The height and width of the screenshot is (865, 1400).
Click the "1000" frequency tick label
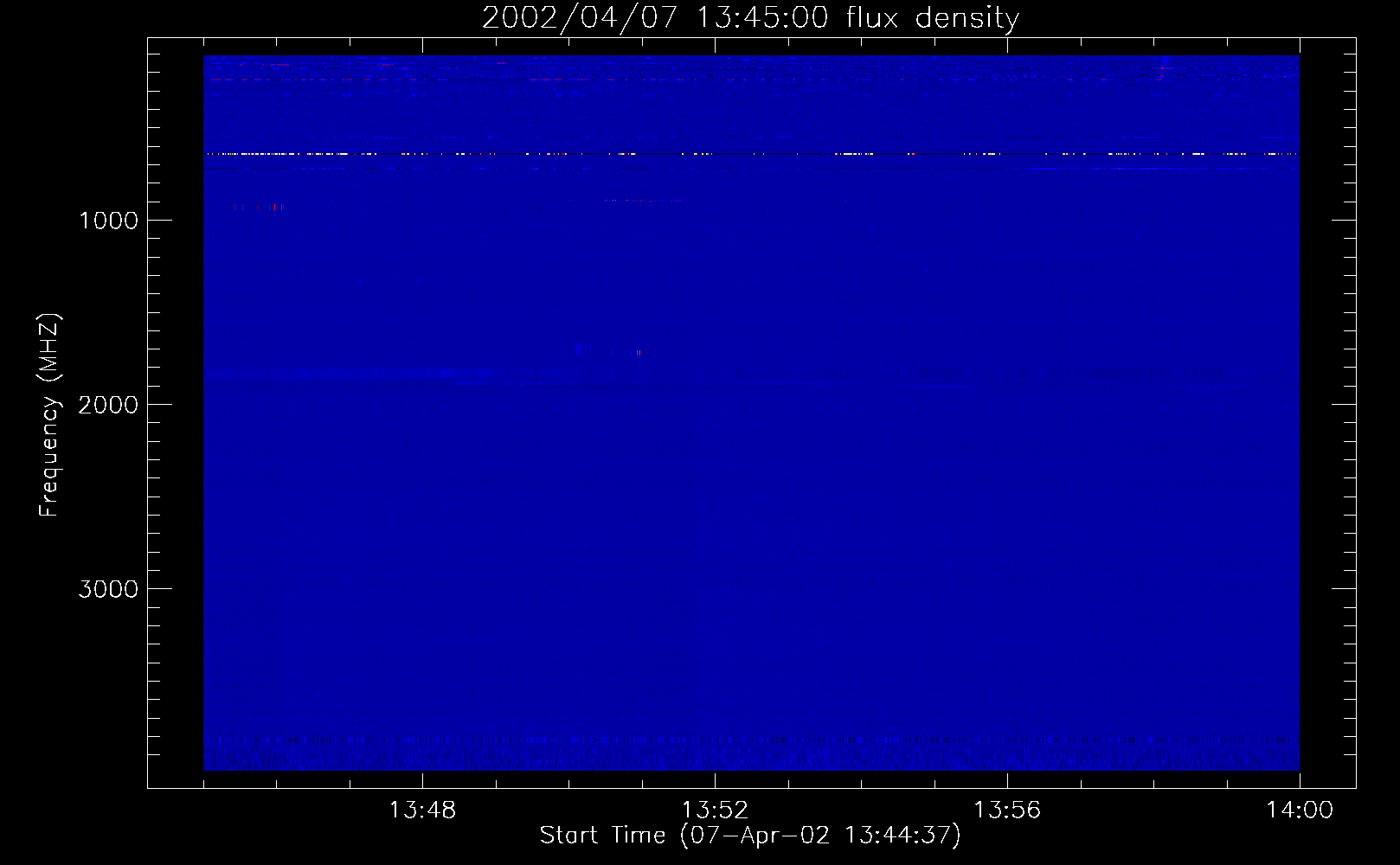(108, 221)
